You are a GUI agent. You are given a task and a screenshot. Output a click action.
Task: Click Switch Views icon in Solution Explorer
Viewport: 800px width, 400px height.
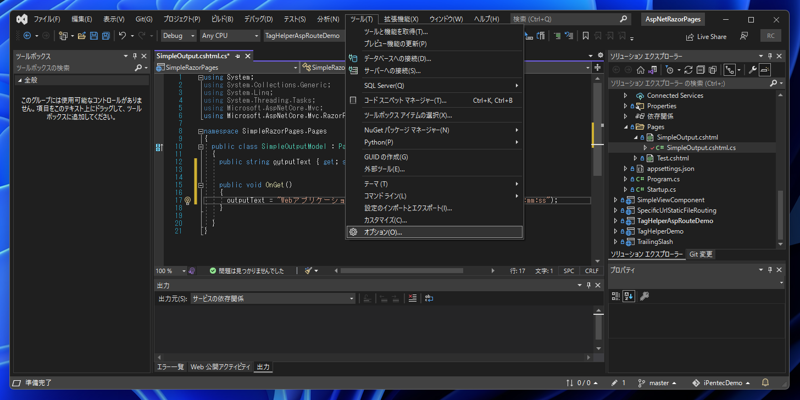(653, 70)
